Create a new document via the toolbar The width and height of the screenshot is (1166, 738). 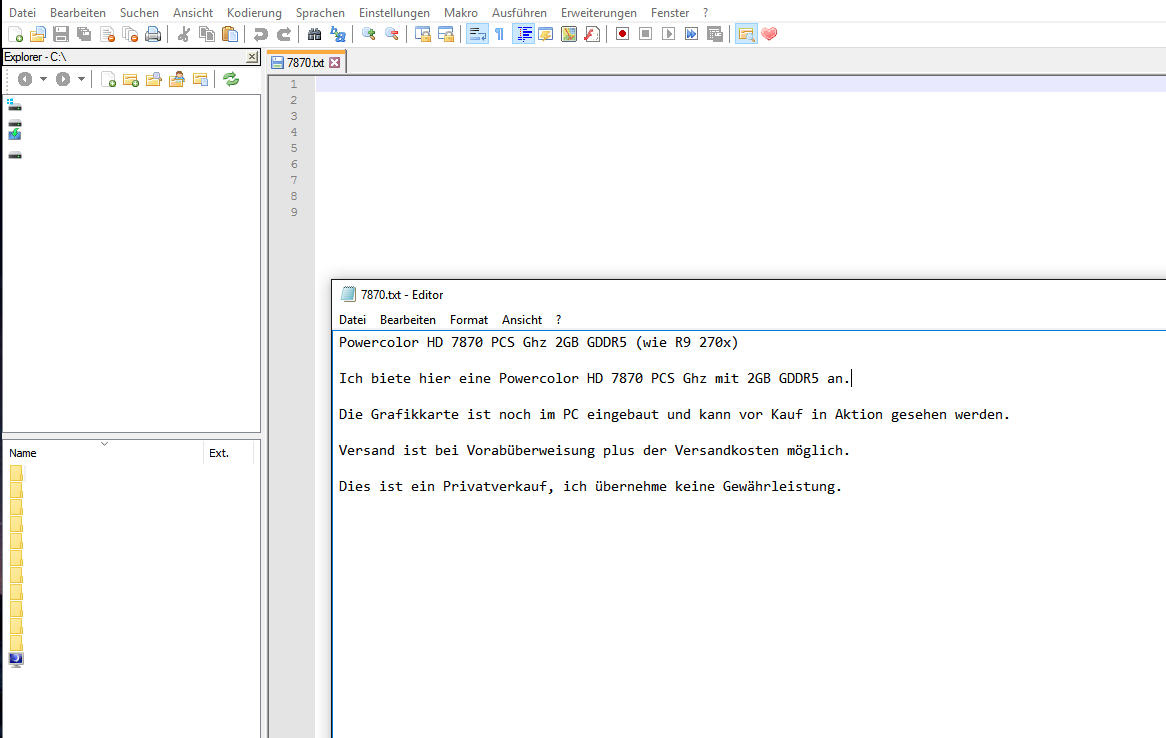point(16,34)
